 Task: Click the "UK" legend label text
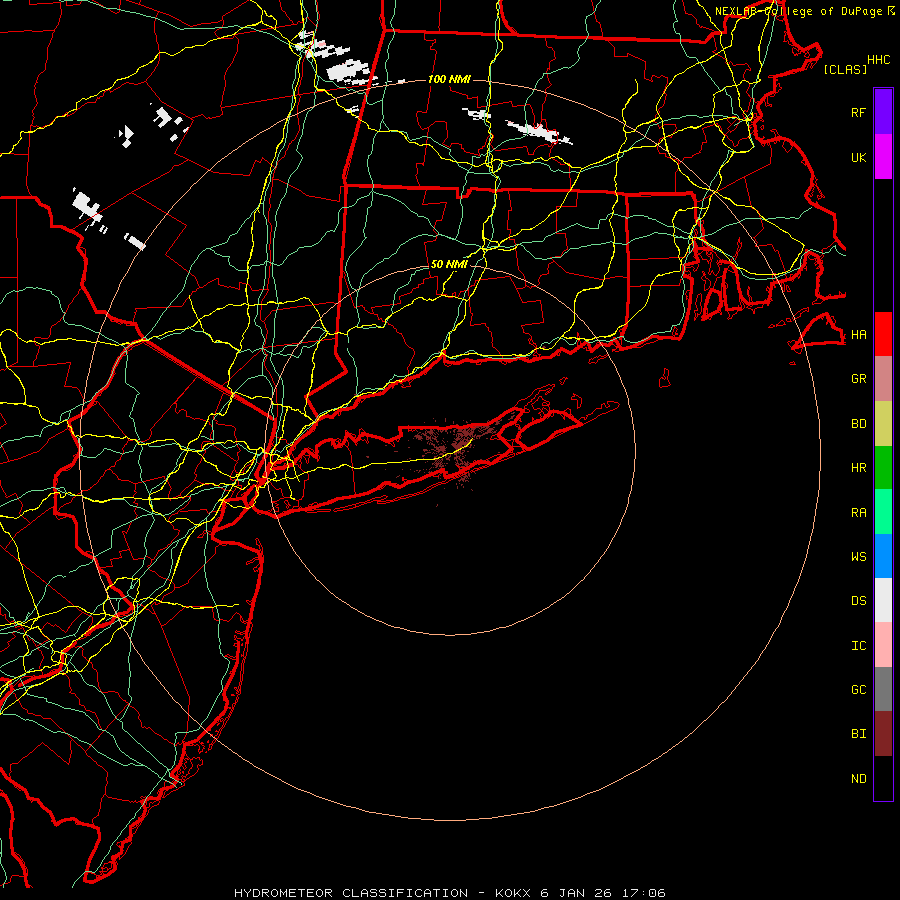pos(859,158)
